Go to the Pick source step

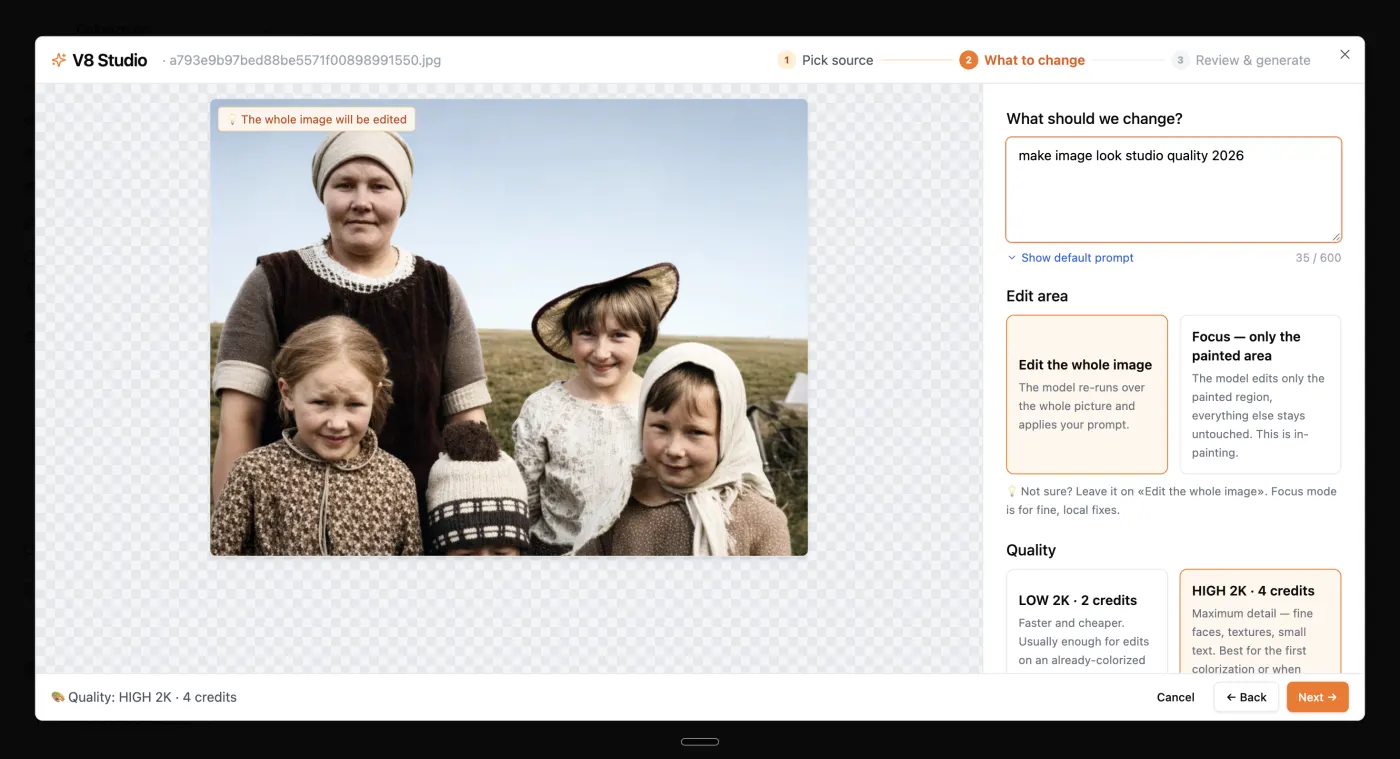(x=826, y=60)
